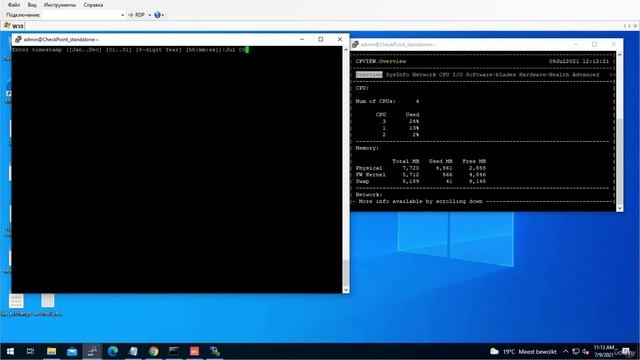
Task: Open the Инструменты menu
Action: coord(60,5)
